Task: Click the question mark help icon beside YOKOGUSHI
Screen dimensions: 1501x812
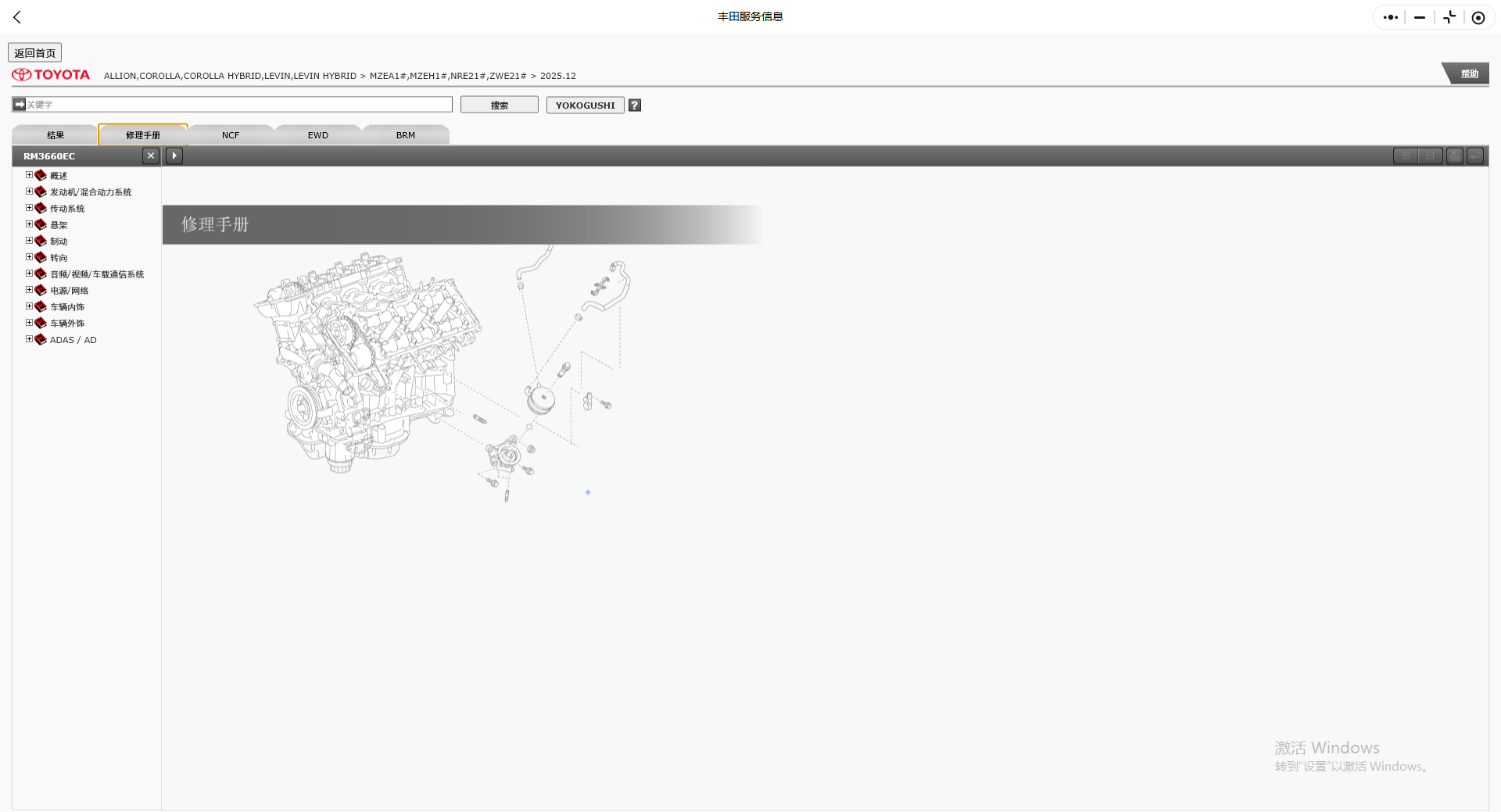Action: point(635,105)
